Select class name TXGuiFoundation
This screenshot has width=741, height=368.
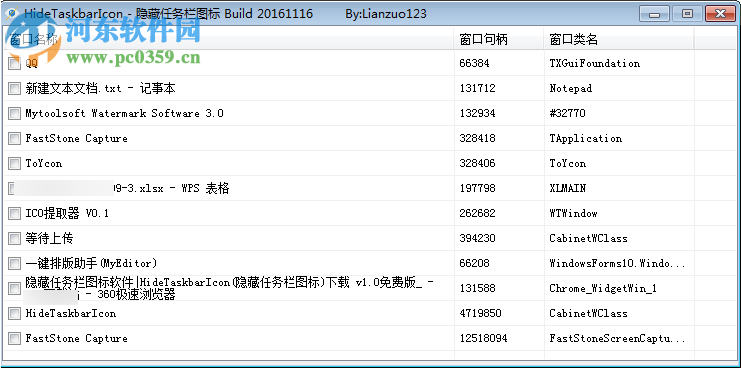[595, 63]
